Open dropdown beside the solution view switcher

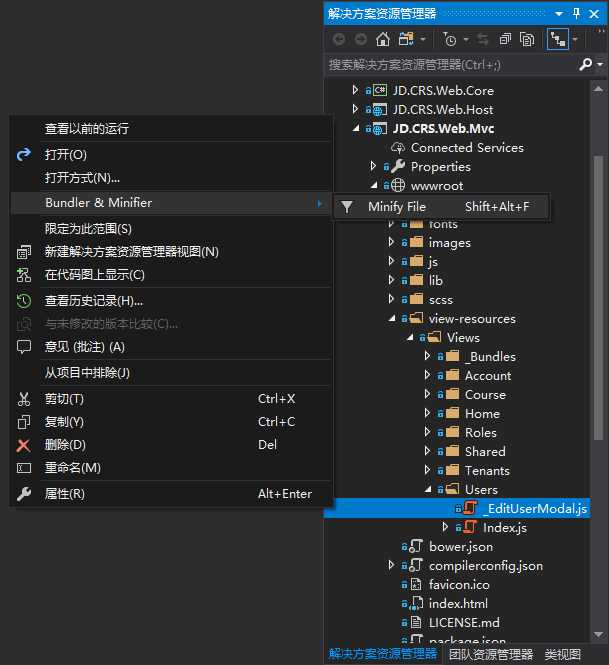point(423,39)
